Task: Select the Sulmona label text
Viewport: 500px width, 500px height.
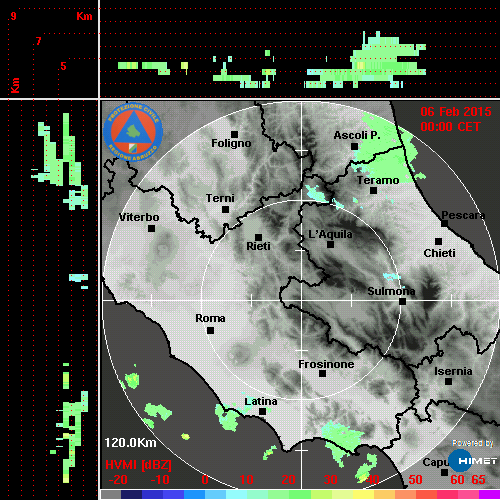Action: pos(391,291)
